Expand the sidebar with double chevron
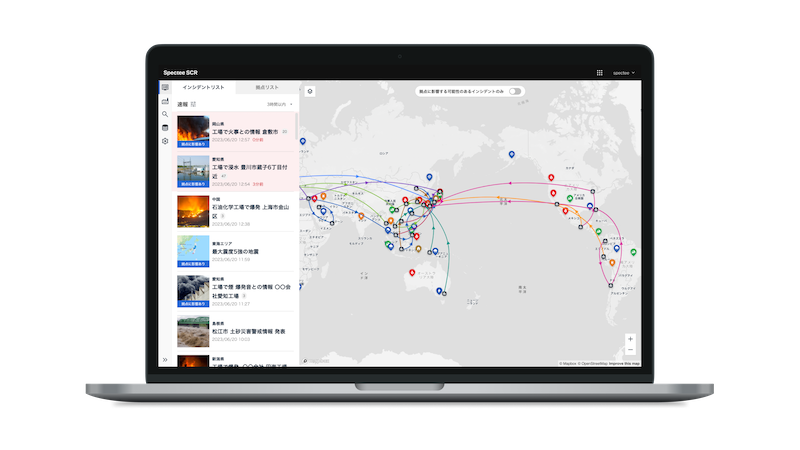The image size is (800, 450). pos(165,359)
